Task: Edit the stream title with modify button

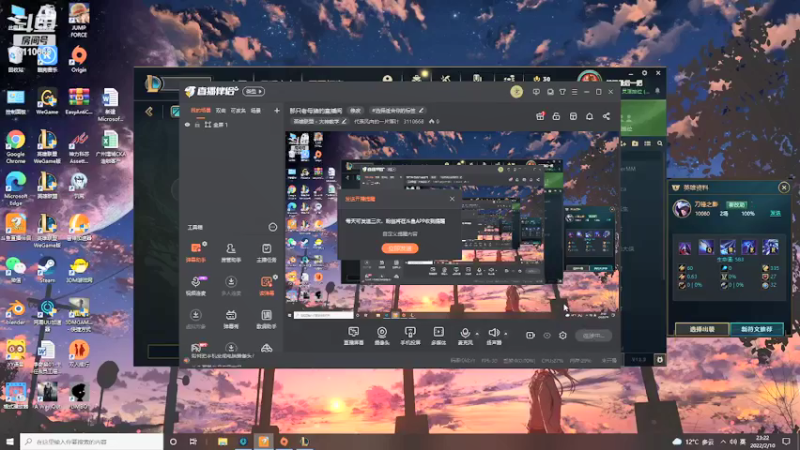Action: 355,111
